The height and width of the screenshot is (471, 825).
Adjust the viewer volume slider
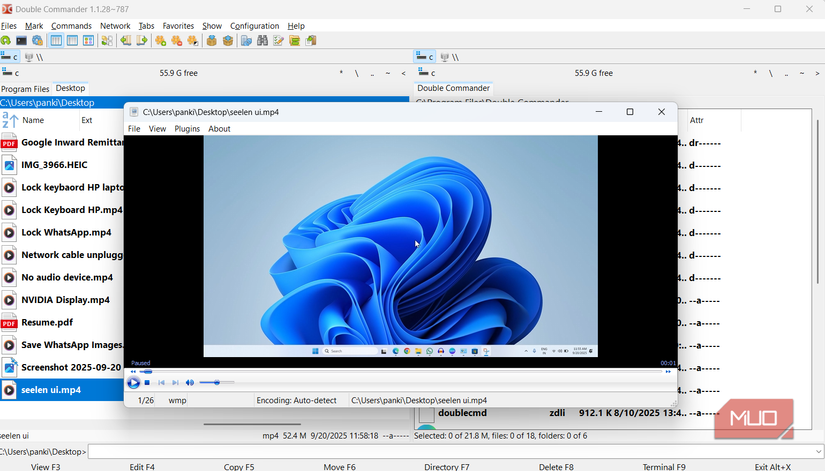tap(217, 383)
